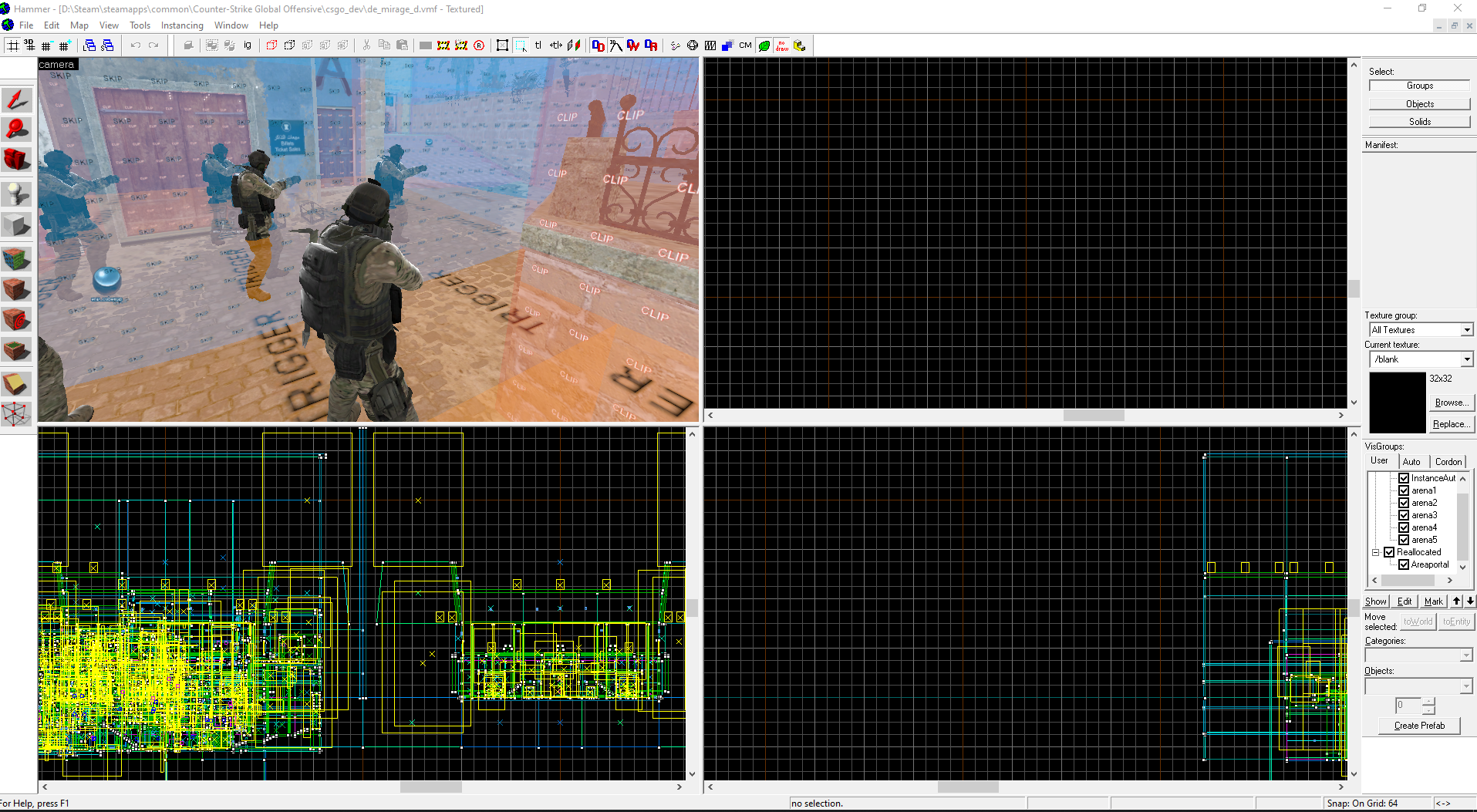
Task: Click the Objects select button
Action: coord(1419,103)
